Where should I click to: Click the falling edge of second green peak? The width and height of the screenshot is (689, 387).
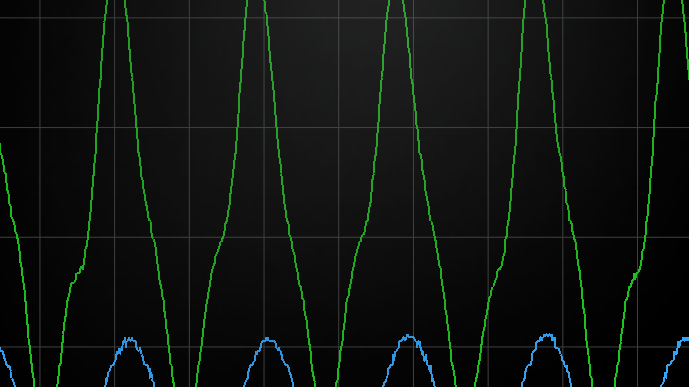pyautogui.click(x=290, y=193)
